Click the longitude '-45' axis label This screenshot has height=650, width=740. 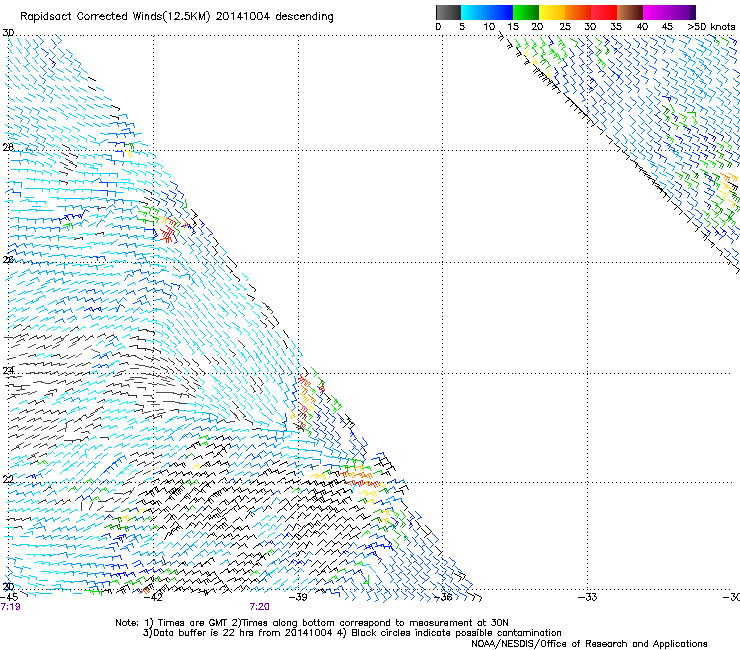pyautogui.click(x=9, y=598)
